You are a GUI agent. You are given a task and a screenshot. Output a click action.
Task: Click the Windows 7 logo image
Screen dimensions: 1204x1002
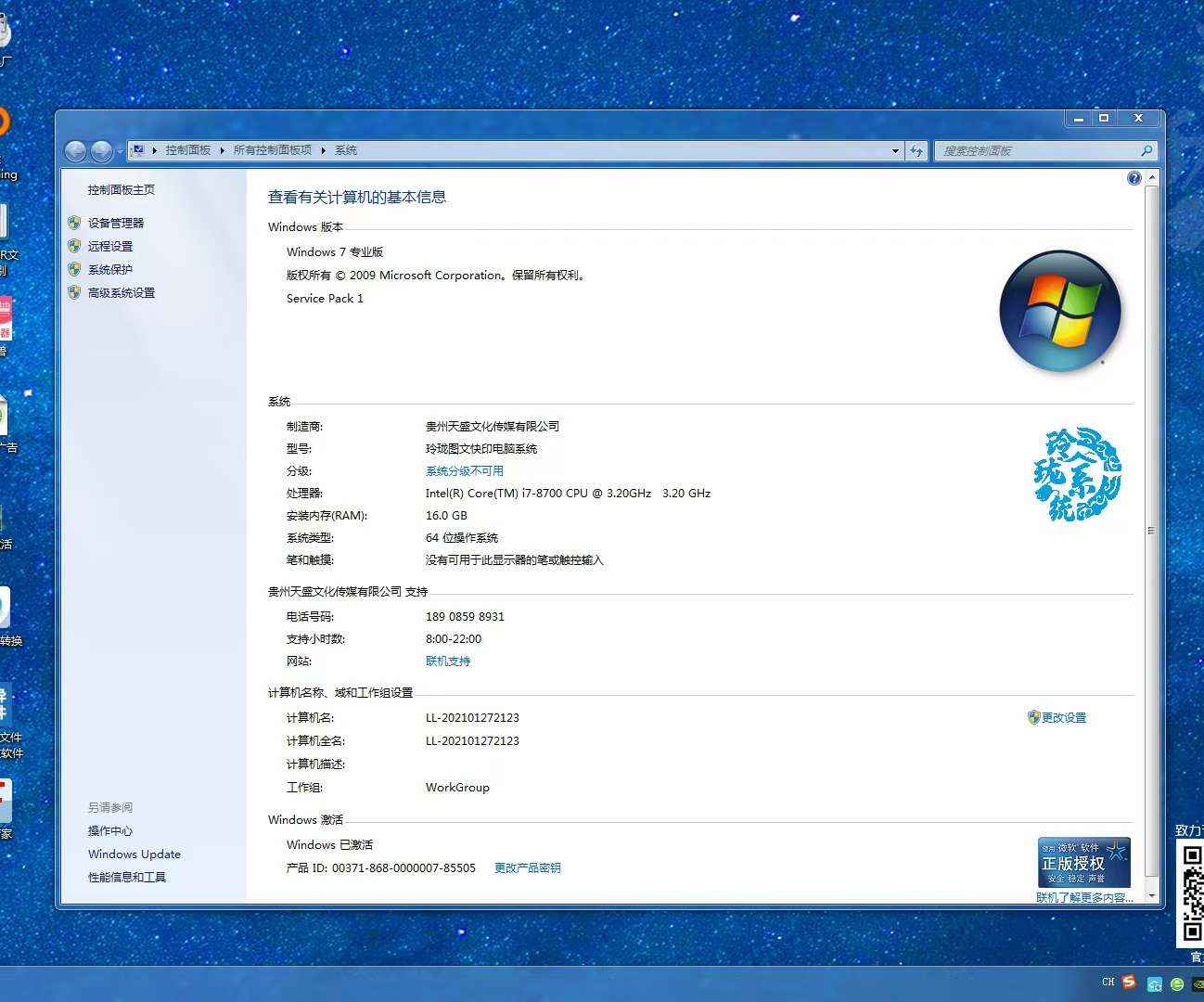[1060, 311]
